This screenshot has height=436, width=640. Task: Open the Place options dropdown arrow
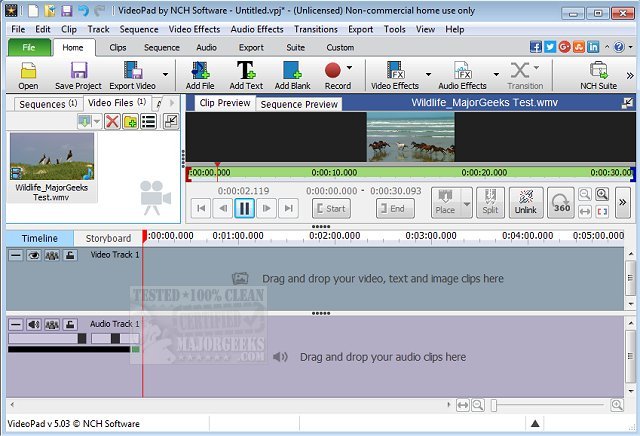tap(467, 203)
